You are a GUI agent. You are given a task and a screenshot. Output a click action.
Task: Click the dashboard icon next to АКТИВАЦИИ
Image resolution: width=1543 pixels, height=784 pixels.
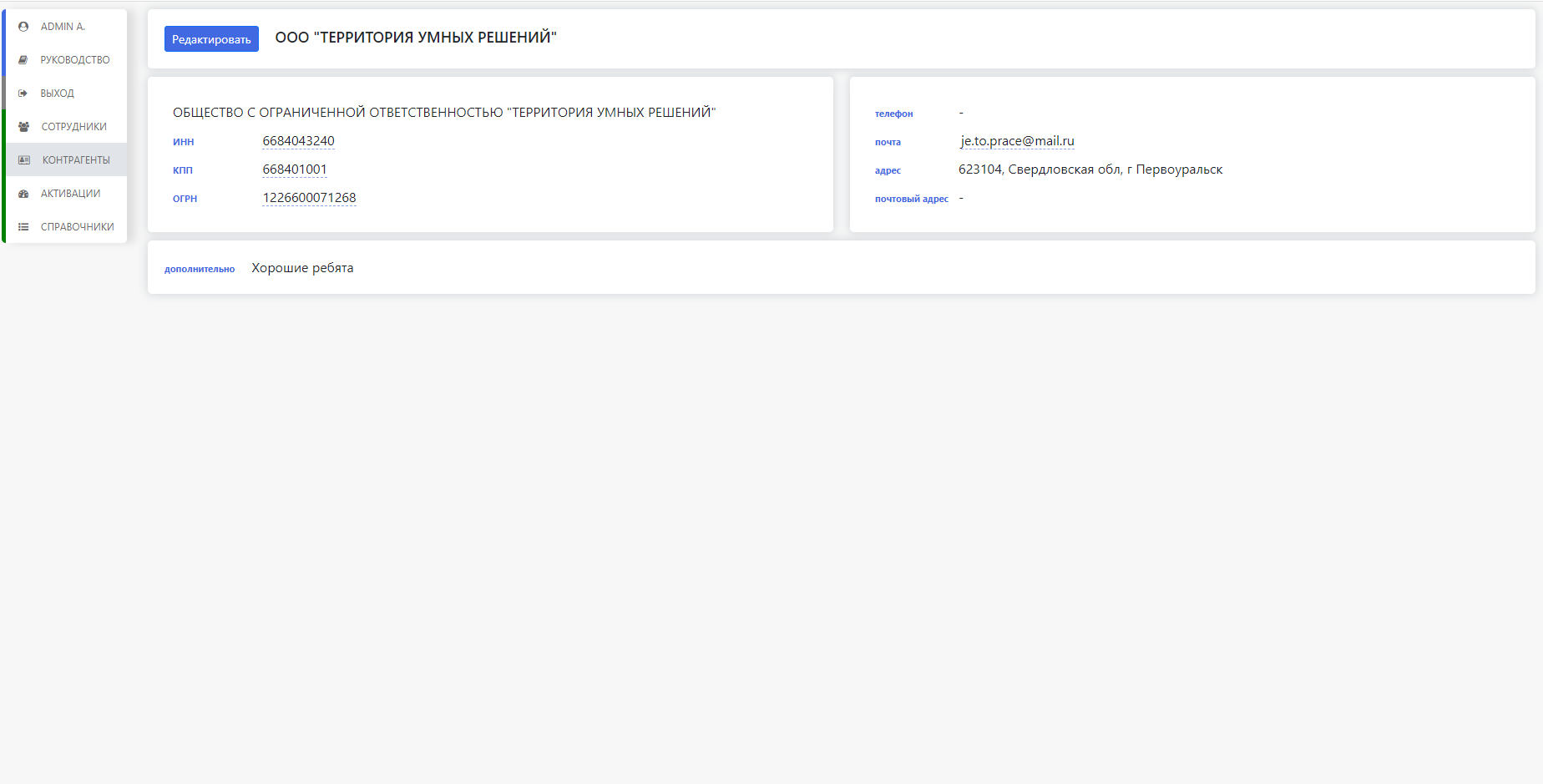23,194
